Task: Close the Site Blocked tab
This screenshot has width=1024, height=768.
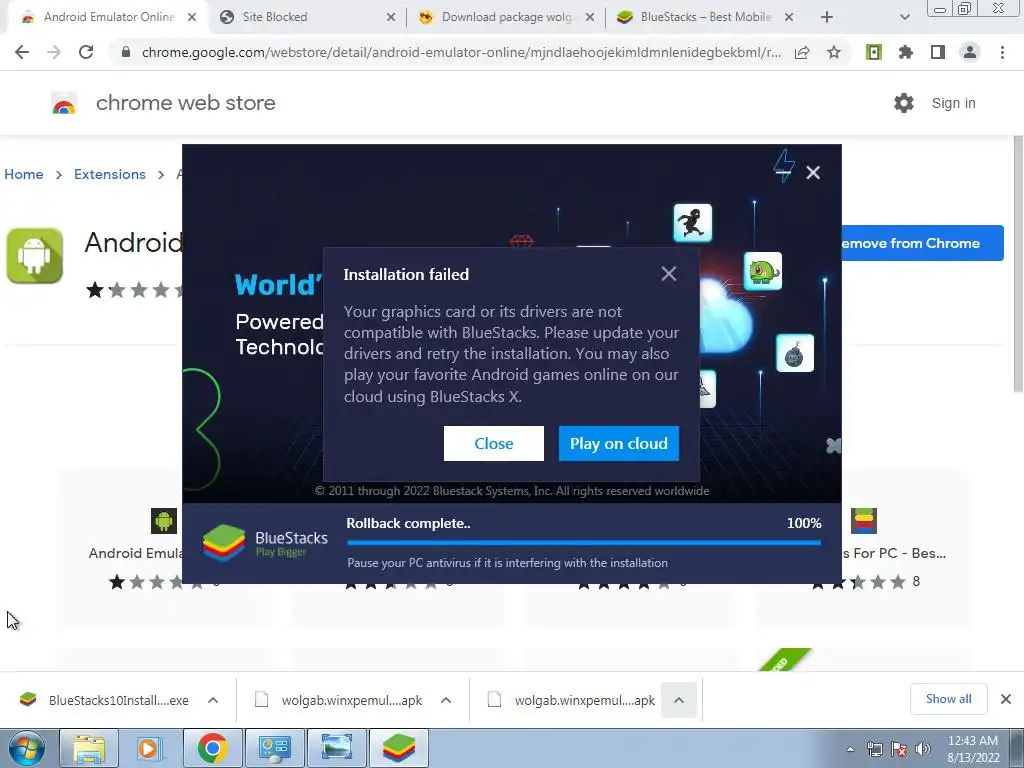Action: tap(391, 17)
